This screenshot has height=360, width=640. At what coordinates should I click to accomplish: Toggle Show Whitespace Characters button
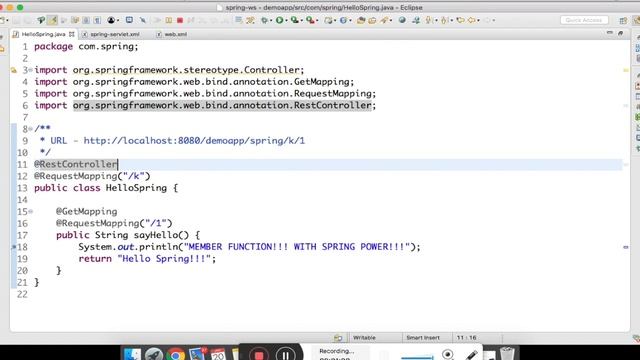(97, 20)
